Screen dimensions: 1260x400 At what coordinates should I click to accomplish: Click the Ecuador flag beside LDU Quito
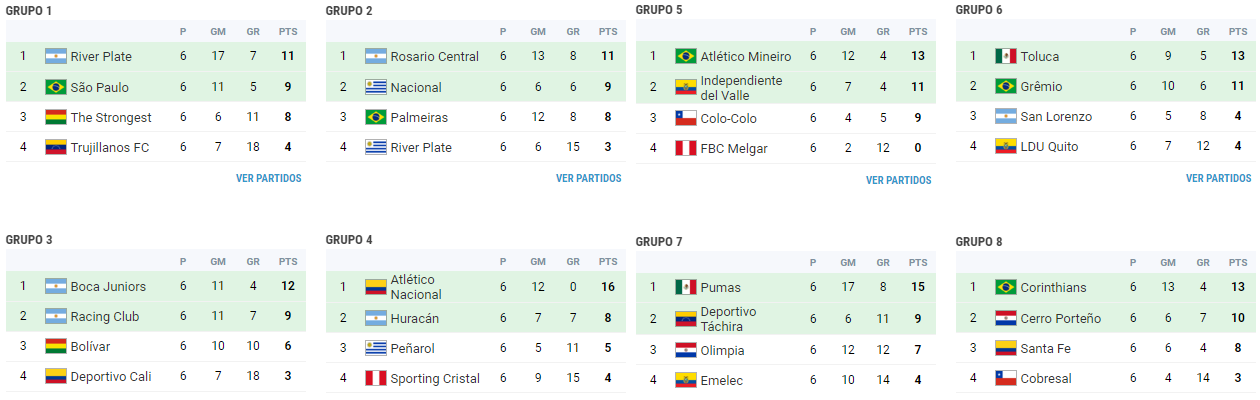tap(1006, 146)
